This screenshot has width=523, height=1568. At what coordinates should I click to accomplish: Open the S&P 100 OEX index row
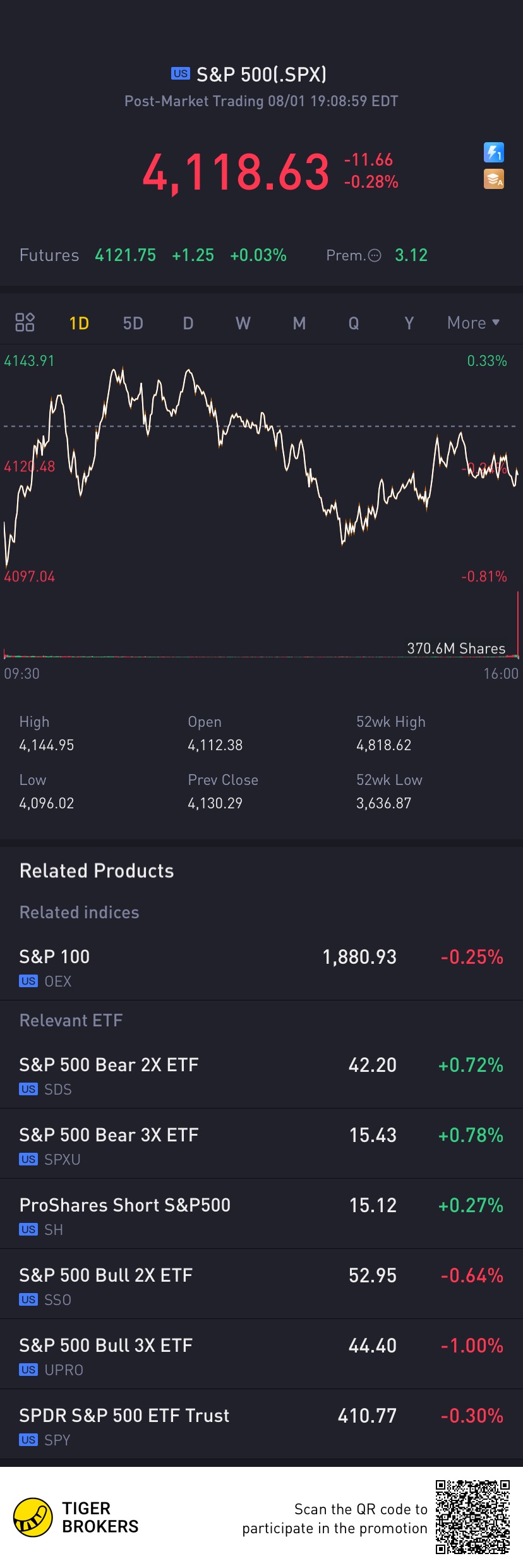(x=261, y=967)
